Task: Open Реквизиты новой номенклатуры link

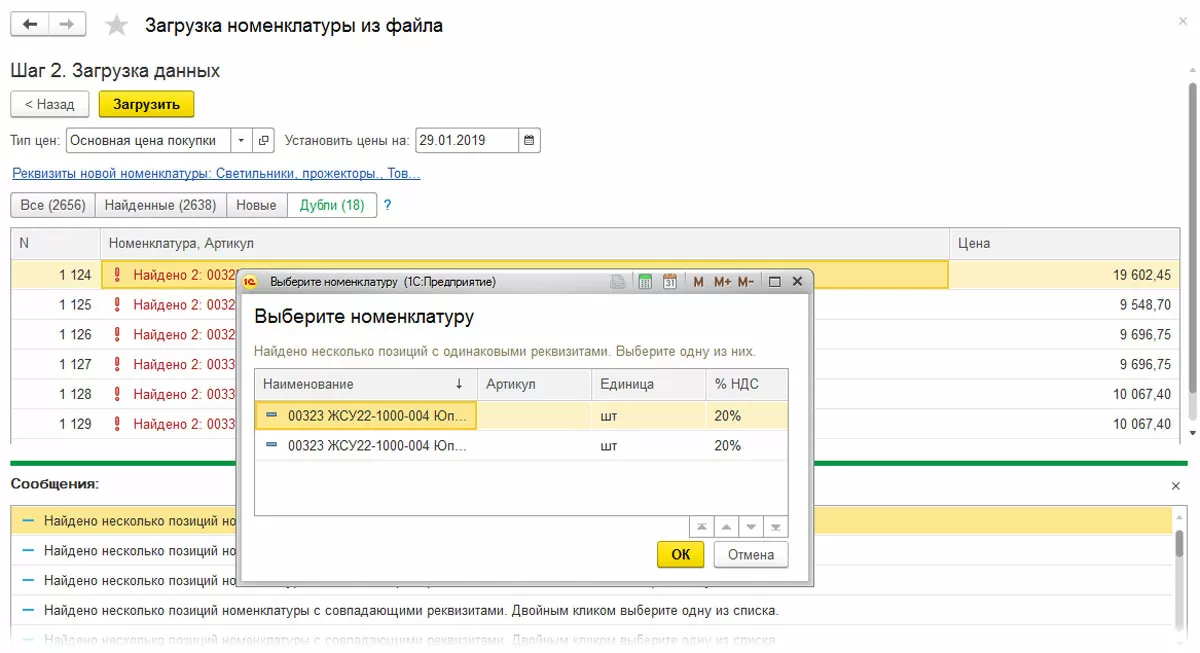Action: 216,174
